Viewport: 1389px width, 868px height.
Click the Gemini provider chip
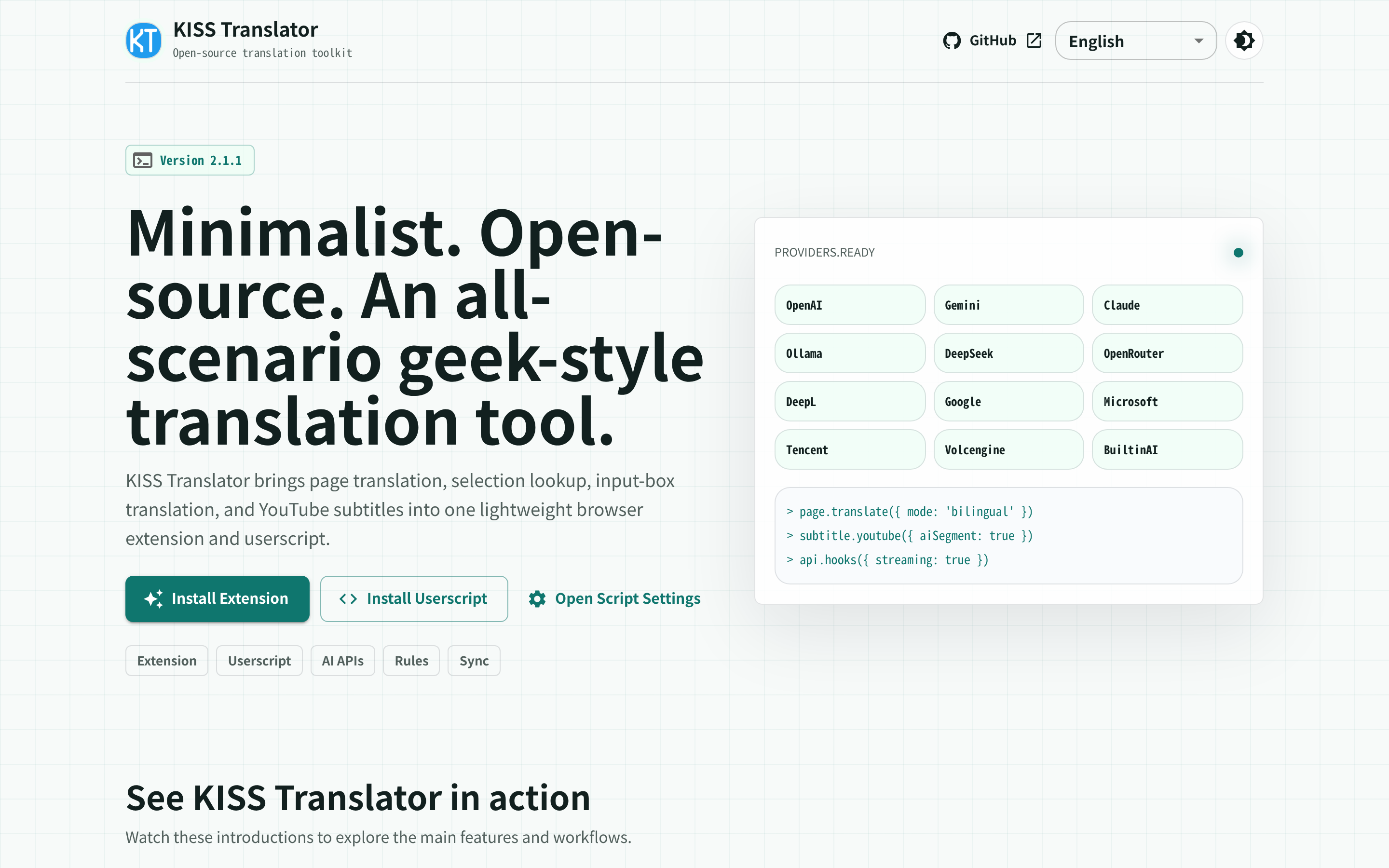[x=1008, y=305]
